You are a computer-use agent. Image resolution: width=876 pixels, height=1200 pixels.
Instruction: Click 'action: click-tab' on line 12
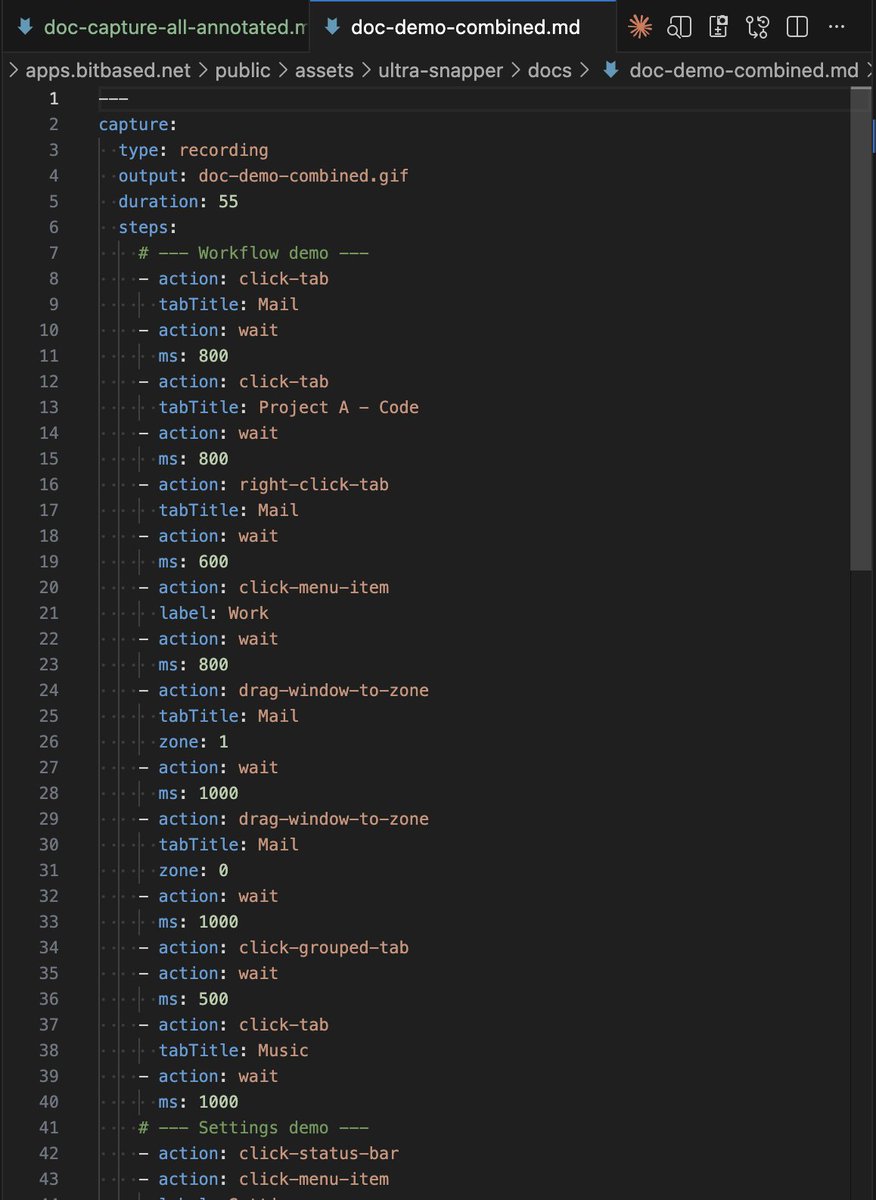click(243, 381)
